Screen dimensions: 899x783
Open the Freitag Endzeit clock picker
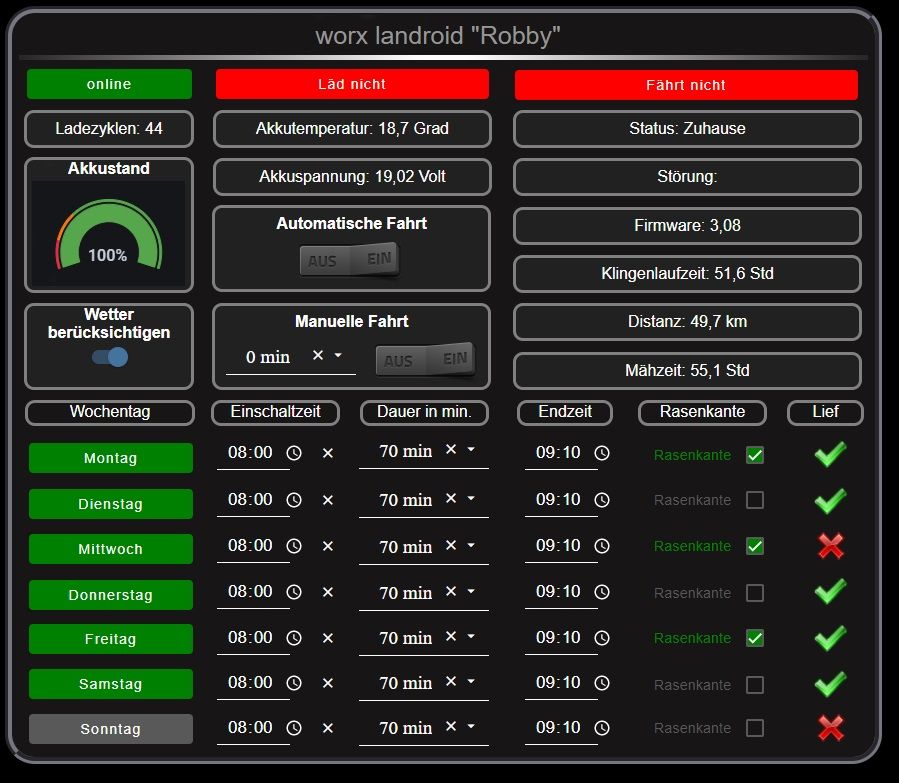click(602, 637)
